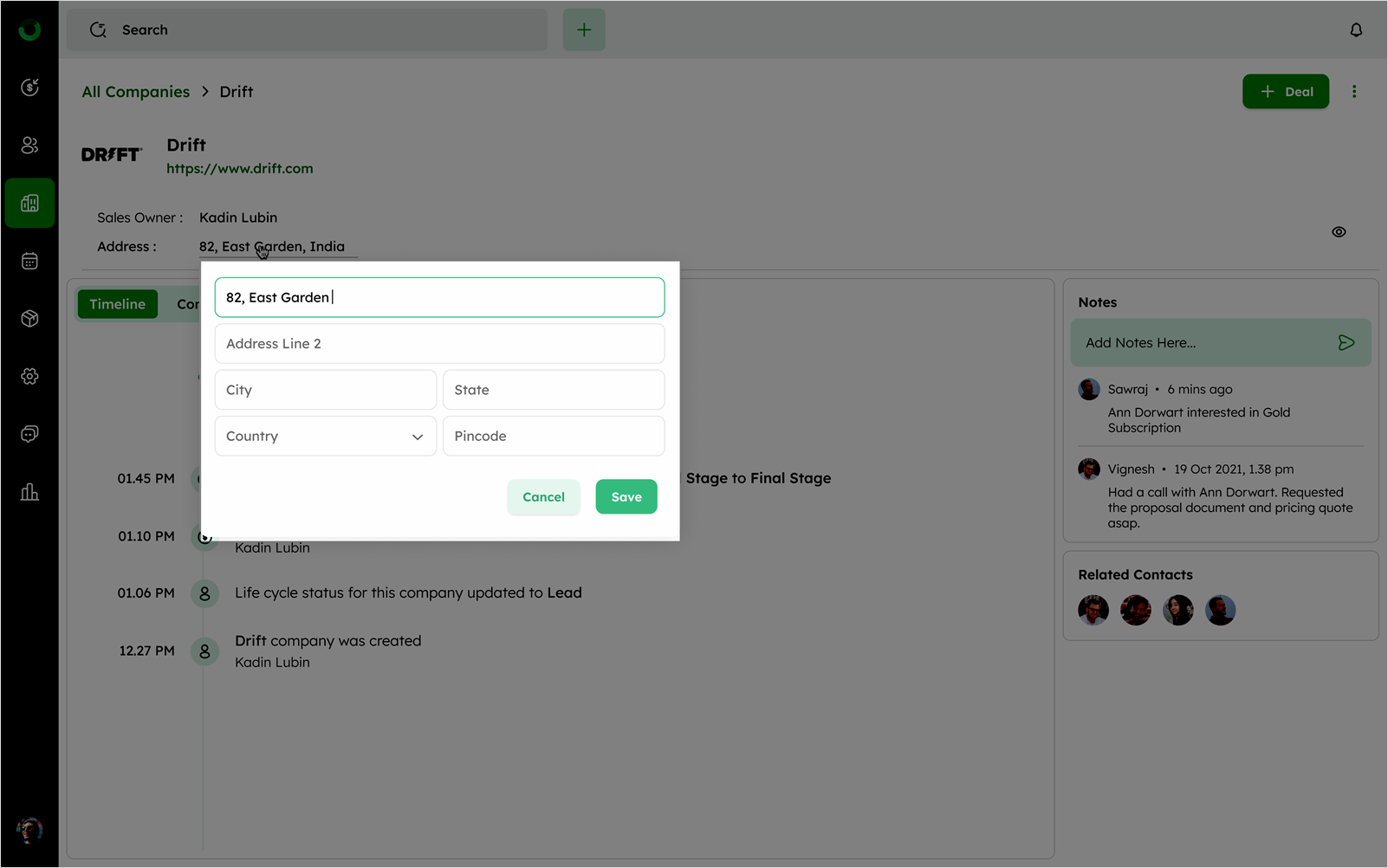Save the address changes
The image size is (1388, 868).
(626, 497)
